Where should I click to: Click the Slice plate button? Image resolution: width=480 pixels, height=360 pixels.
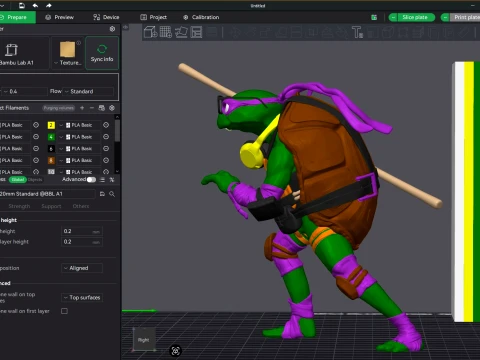[416, 17]
